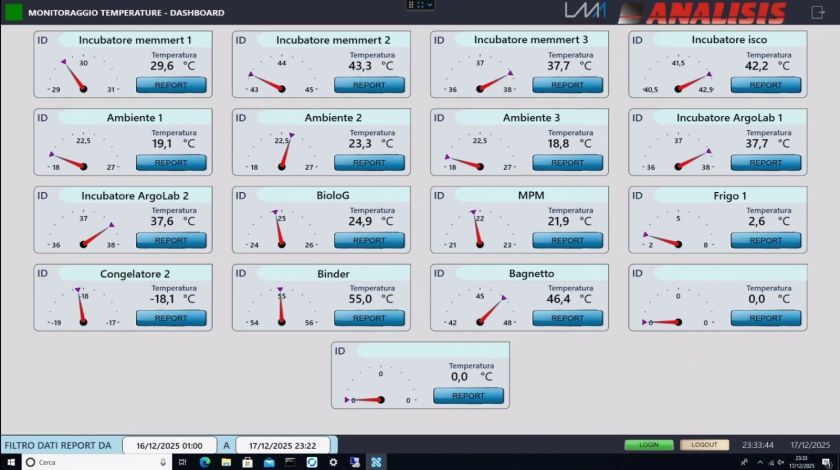Open Task View on the taskbar
This screenshot has width=840, height=470.
(x=183, y=462)
